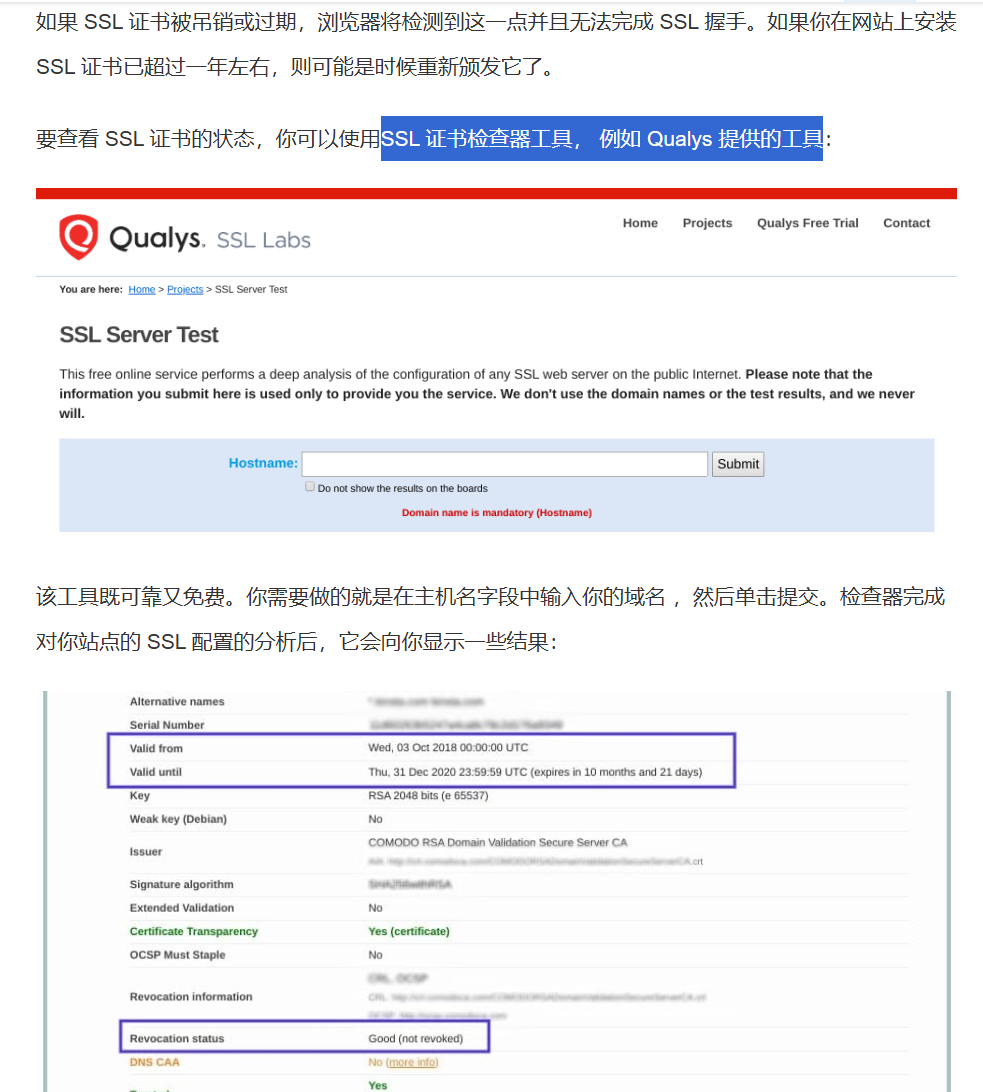Open the Qualys Free Trial page
The image size is (983, 1092).
pyautogui.click(x=807, y=223)
